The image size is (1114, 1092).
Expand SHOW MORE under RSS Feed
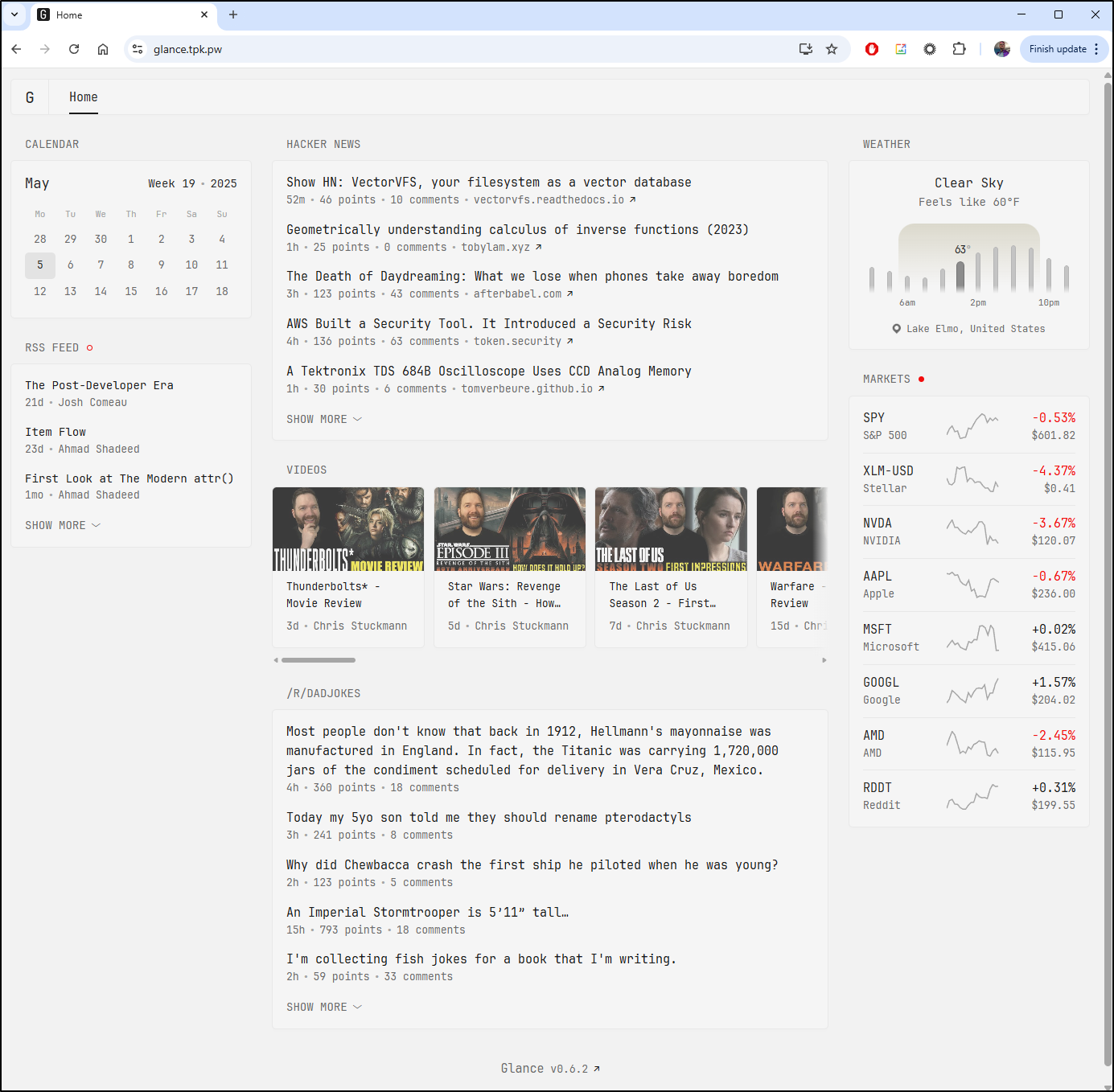[63, 525]
